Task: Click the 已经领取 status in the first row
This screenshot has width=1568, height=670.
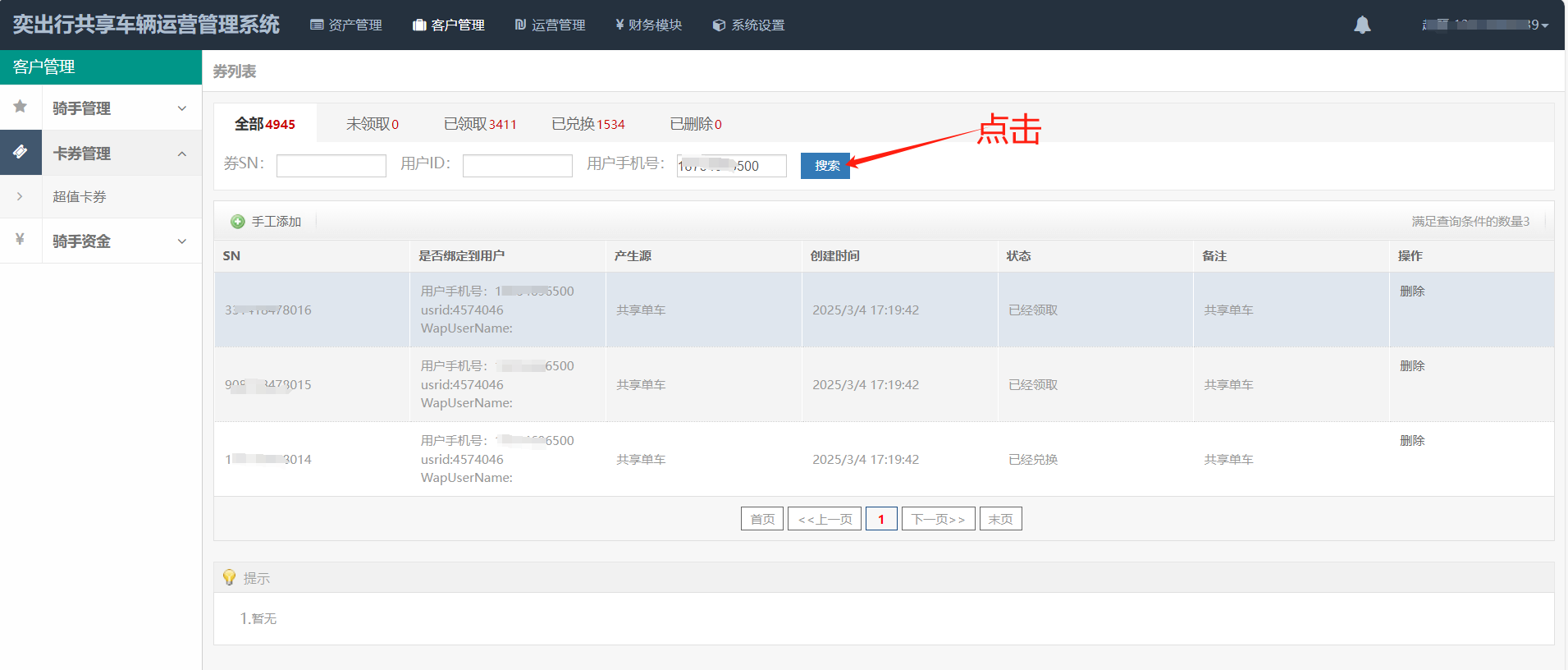Action: [1033, 310]
